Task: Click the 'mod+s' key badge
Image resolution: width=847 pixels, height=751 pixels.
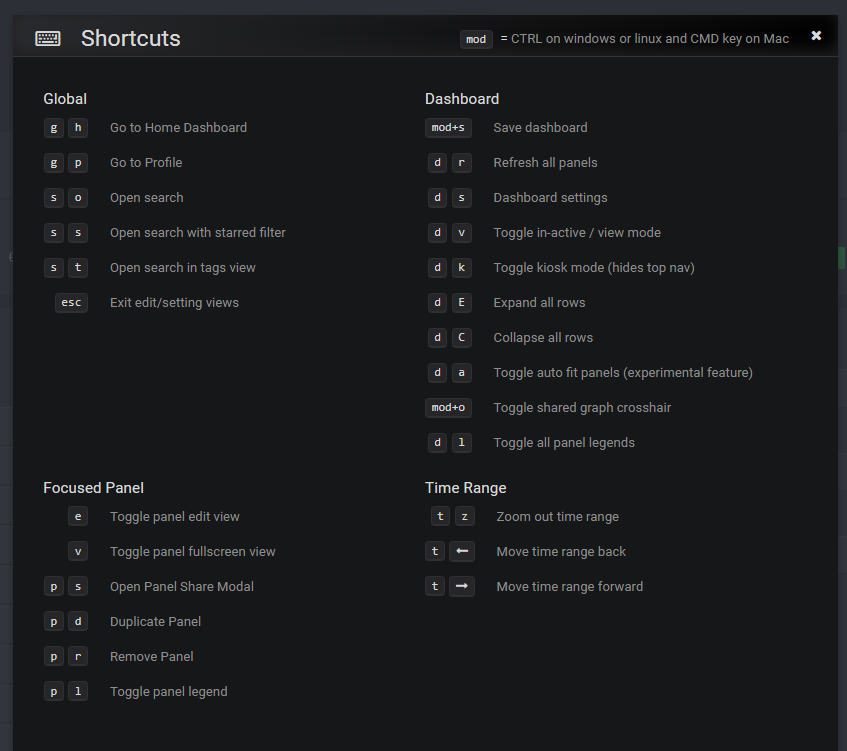Action: coord(448,128)
